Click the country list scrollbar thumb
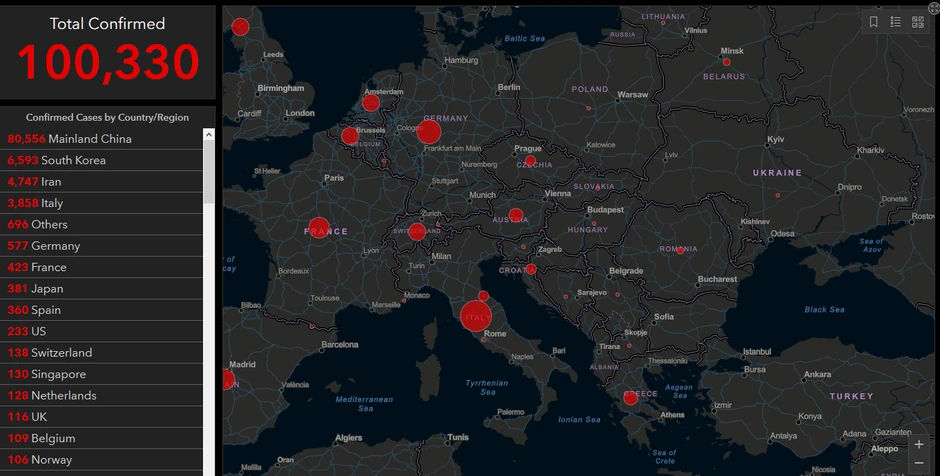 (x=209, y=170)
